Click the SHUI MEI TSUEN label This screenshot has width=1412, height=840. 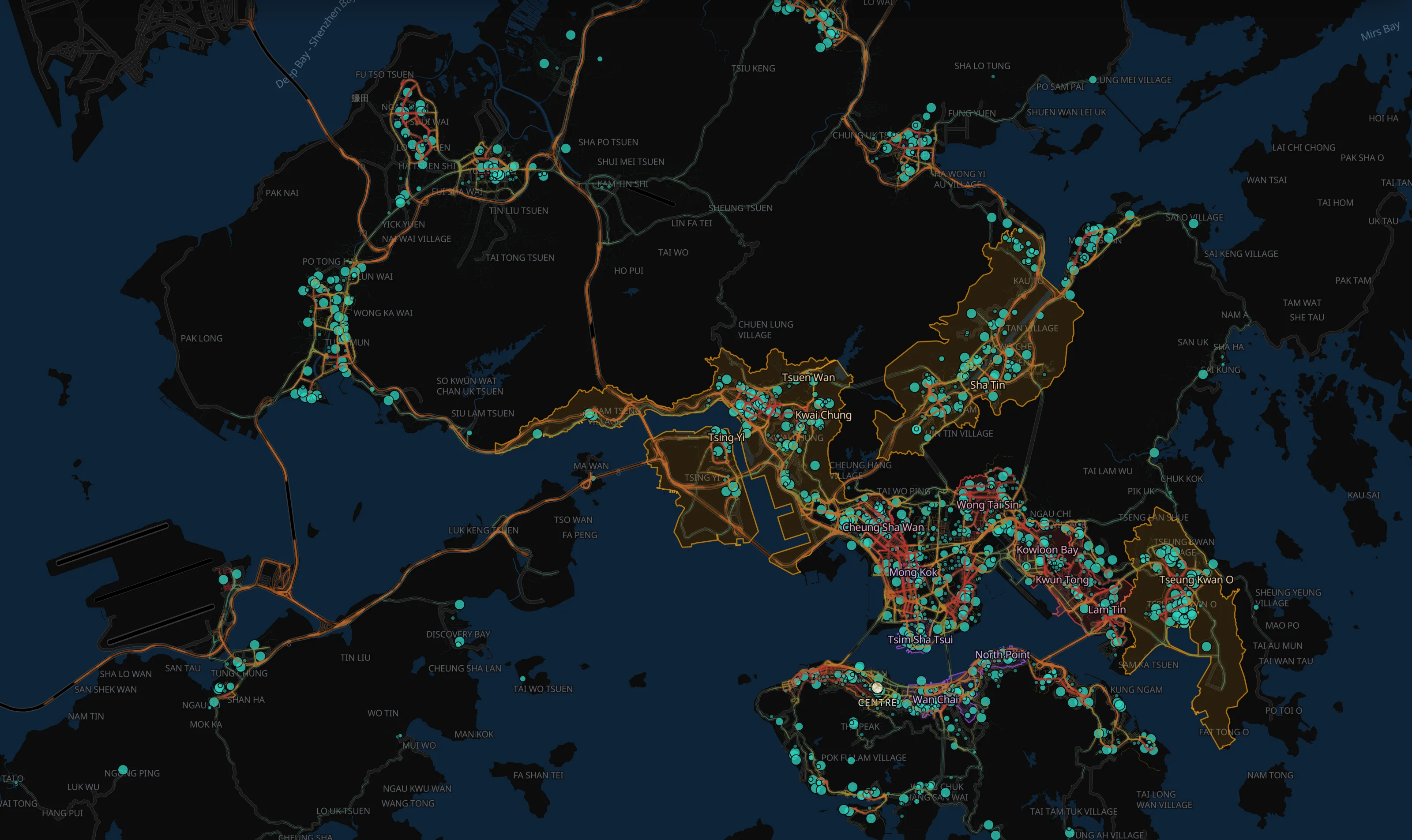point(631,162)
